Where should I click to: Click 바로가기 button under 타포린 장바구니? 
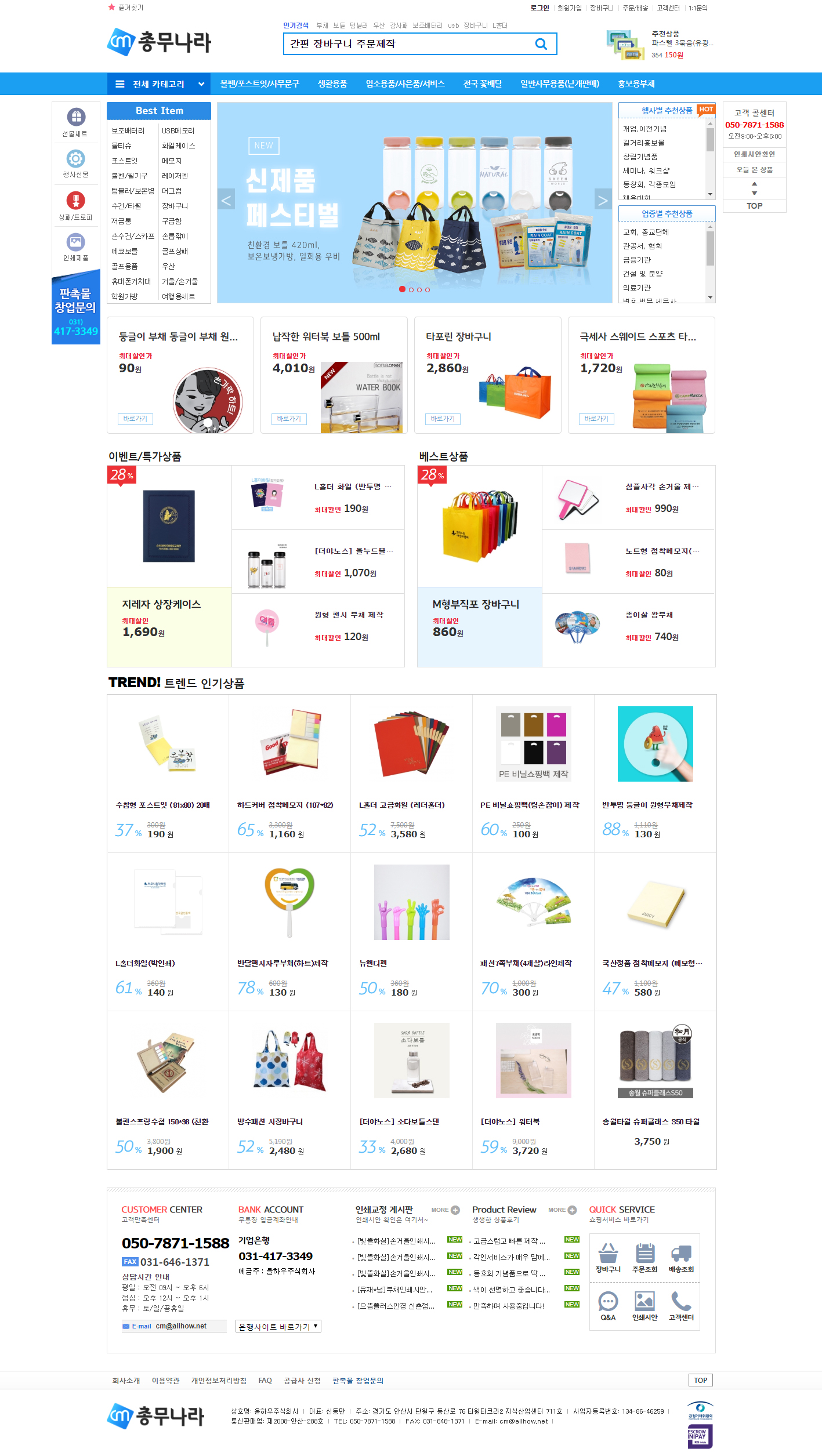pyautogui.click(x=443, y=419)
